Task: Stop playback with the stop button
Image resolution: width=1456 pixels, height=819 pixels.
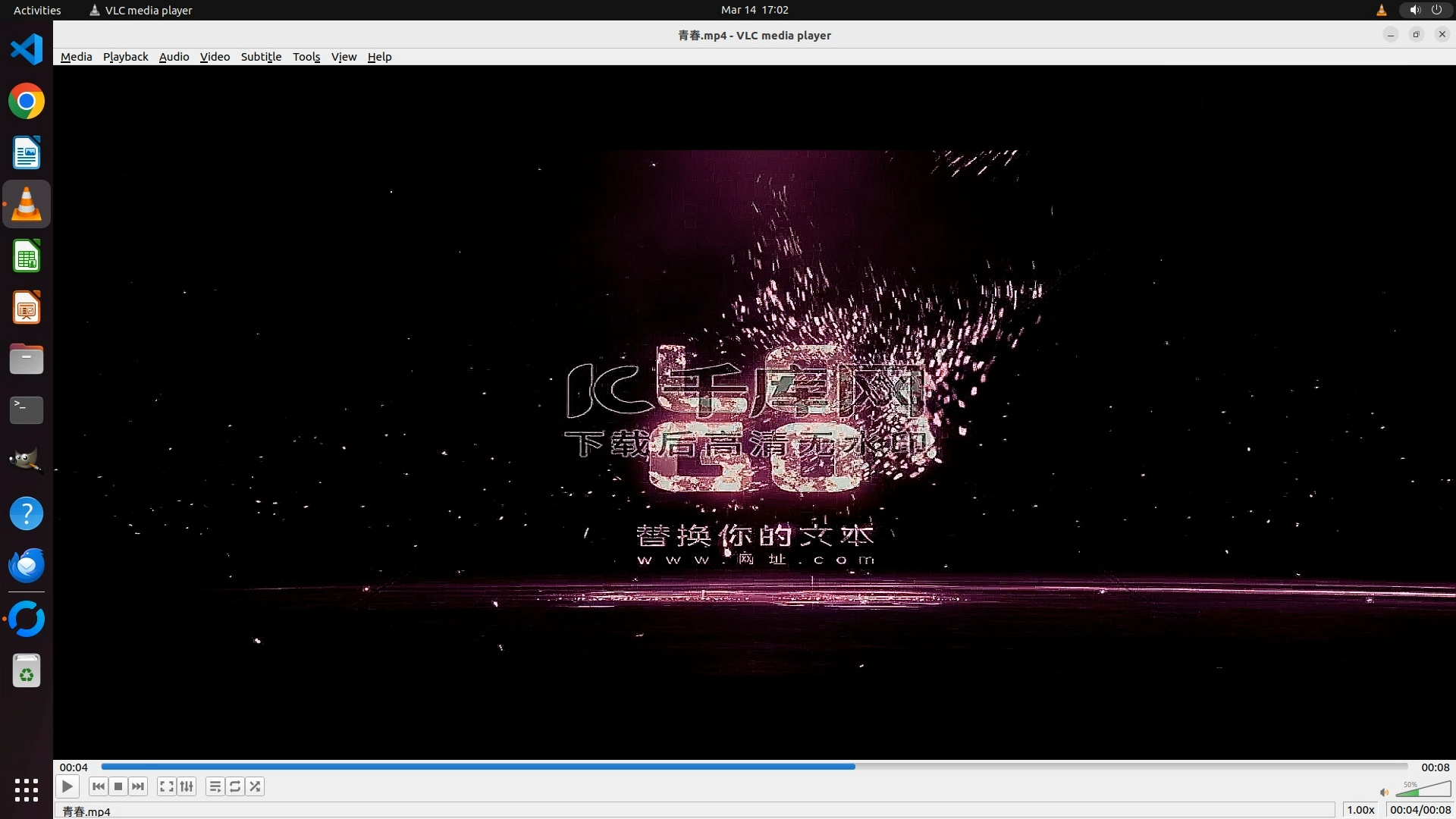Action: click(x=118, y=786)
